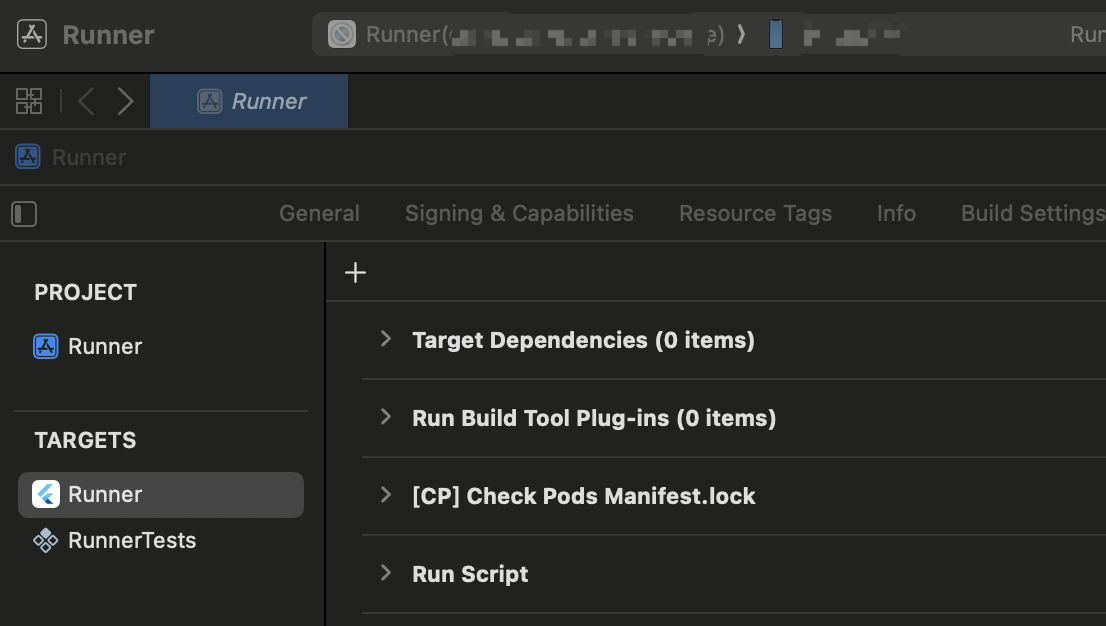The width and height of the screenshot is (1106, 626).
Task: Select the Runner editor tab
Action: pos(249,101)
